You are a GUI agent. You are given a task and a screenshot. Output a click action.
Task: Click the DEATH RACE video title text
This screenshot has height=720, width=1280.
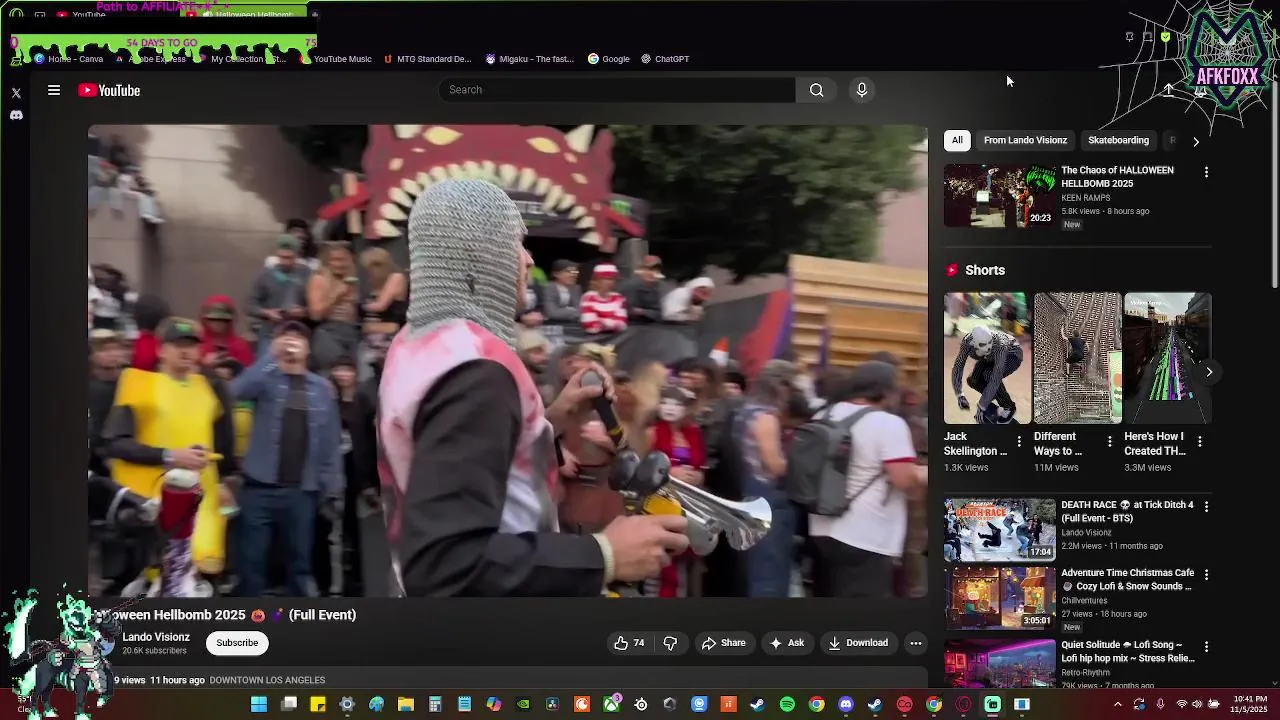click(x=1127, y=512)
